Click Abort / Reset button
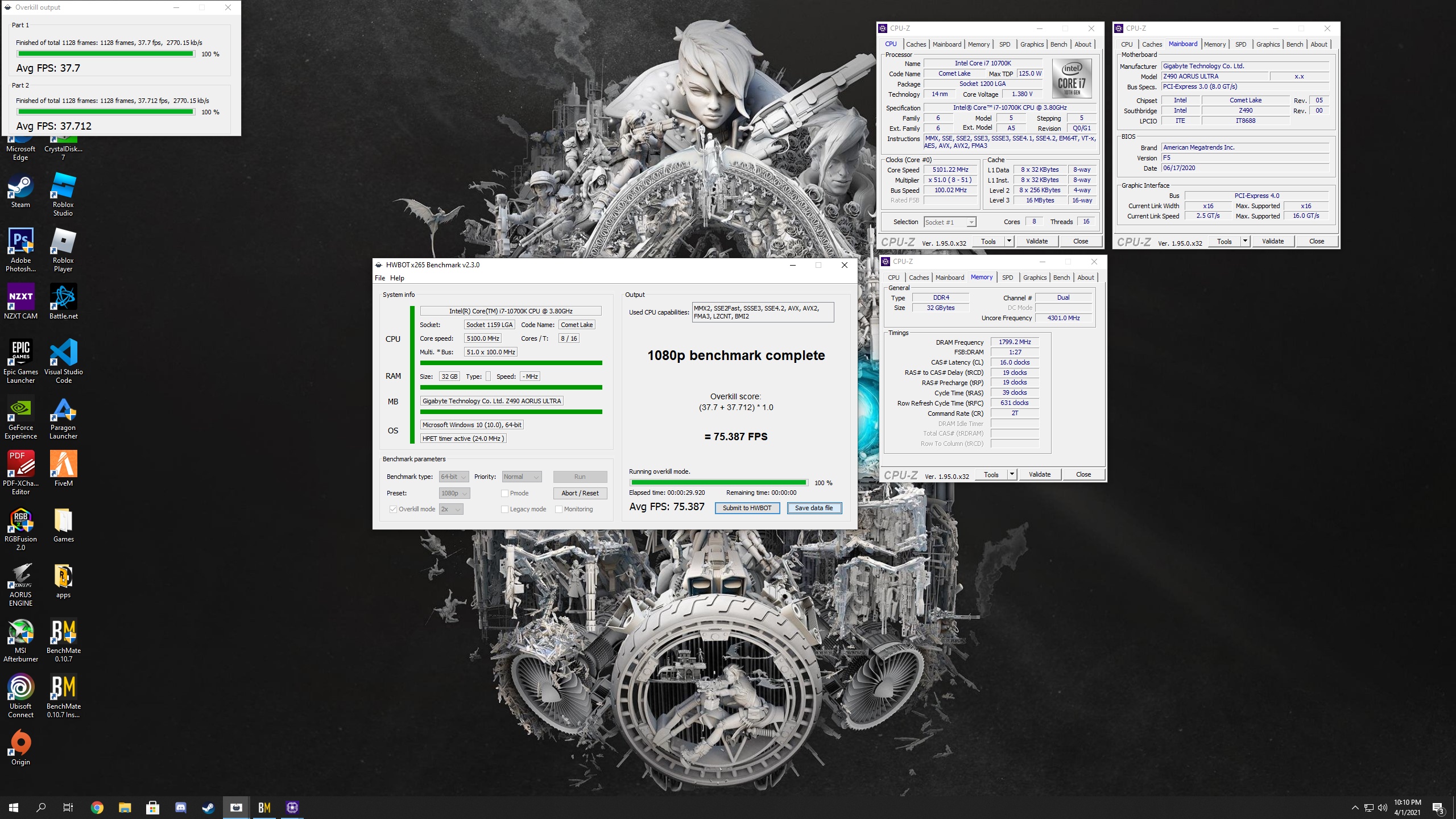The image size is (1456, 819). [580, 493]
